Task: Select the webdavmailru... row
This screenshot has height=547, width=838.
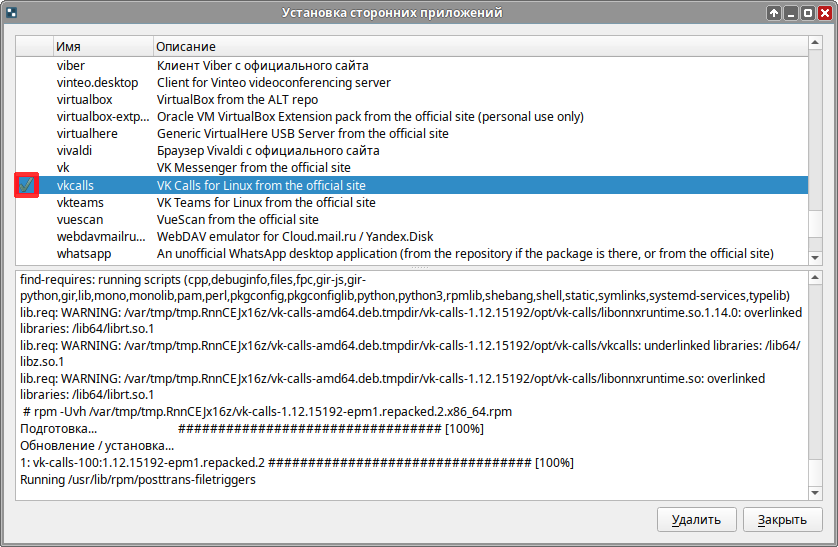Action: [412, 237]
